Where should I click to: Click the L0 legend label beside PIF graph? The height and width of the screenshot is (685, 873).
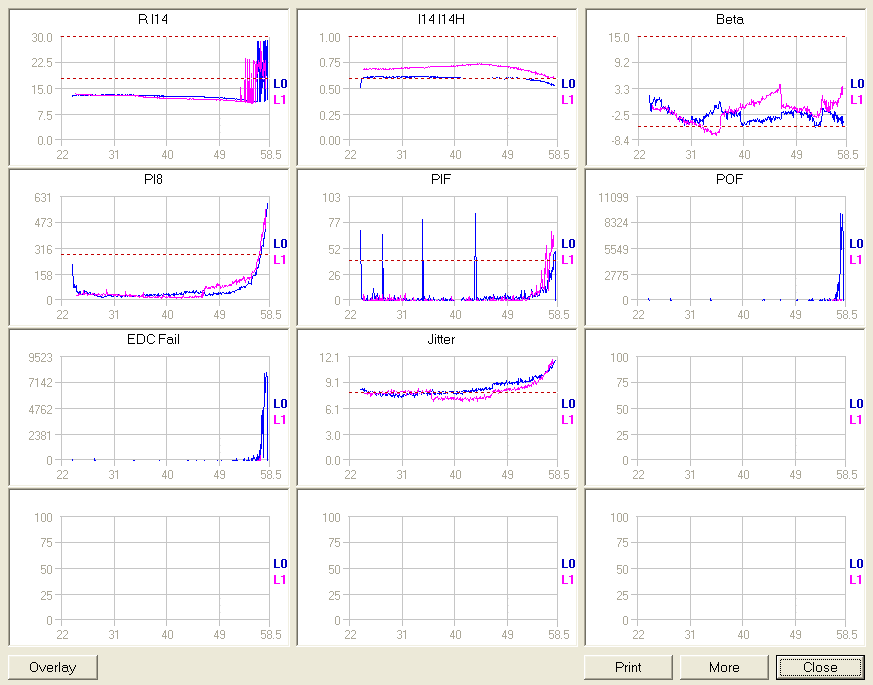568,244
